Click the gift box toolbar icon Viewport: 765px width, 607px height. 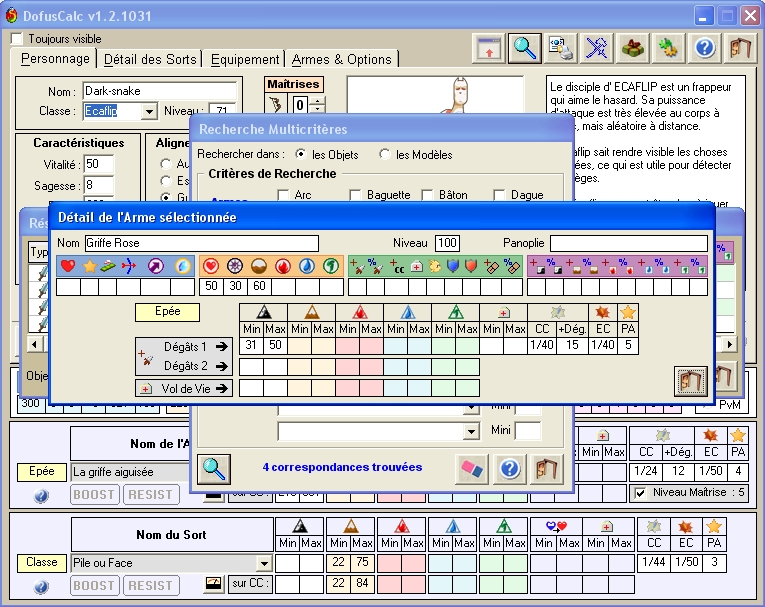pyautogui.click(x=633, y=48)
